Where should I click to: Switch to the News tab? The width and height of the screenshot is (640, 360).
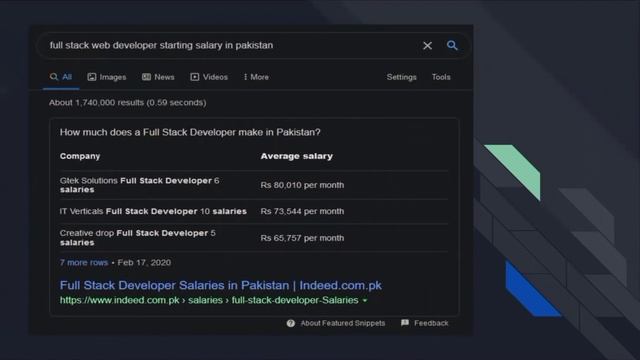point(158,77)
